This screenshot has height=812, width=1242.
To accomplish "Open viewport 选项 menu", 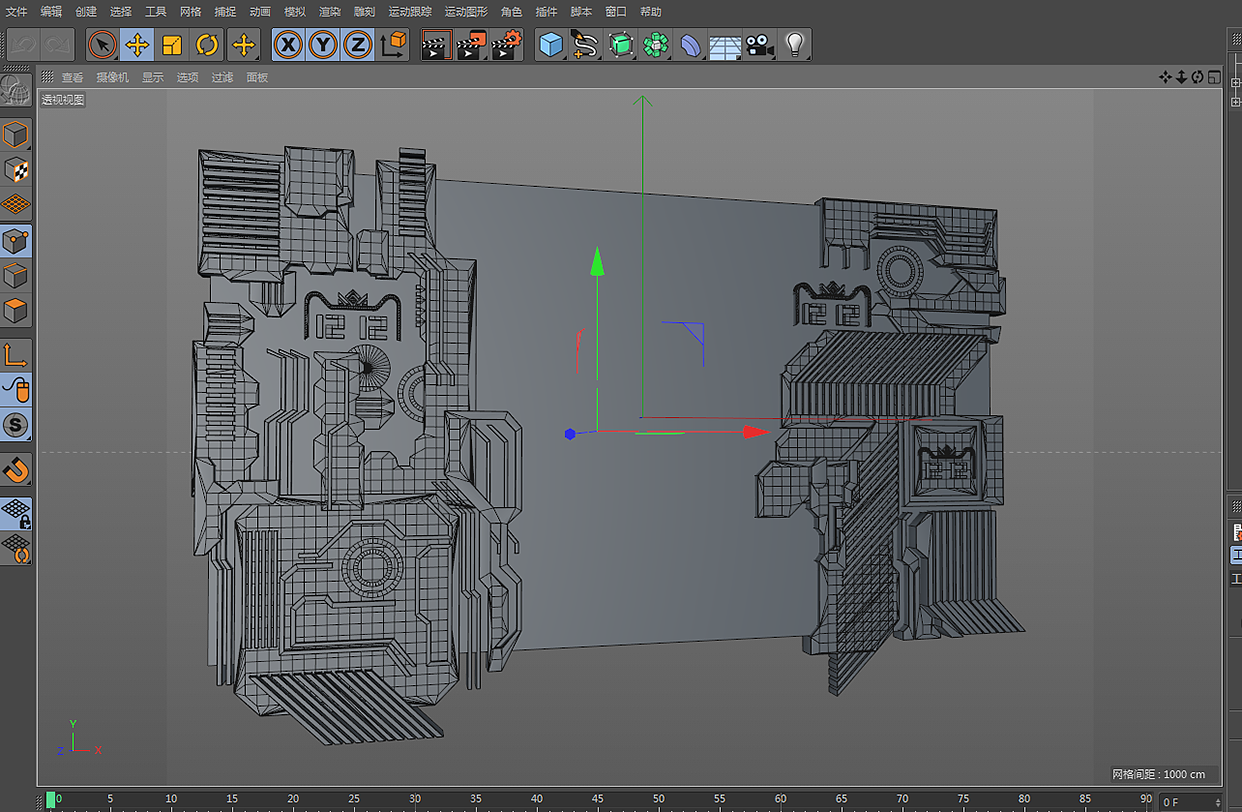I will [187, 77].
